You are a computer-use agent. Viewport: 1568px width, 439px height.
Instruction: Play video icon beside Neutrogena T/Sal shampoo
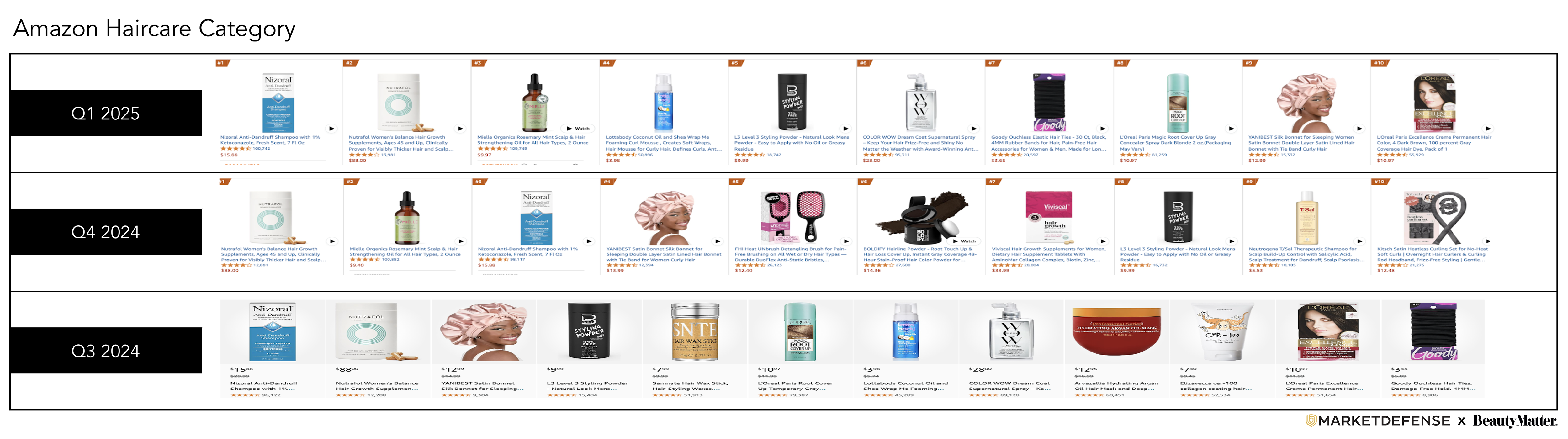(1360, 241)
